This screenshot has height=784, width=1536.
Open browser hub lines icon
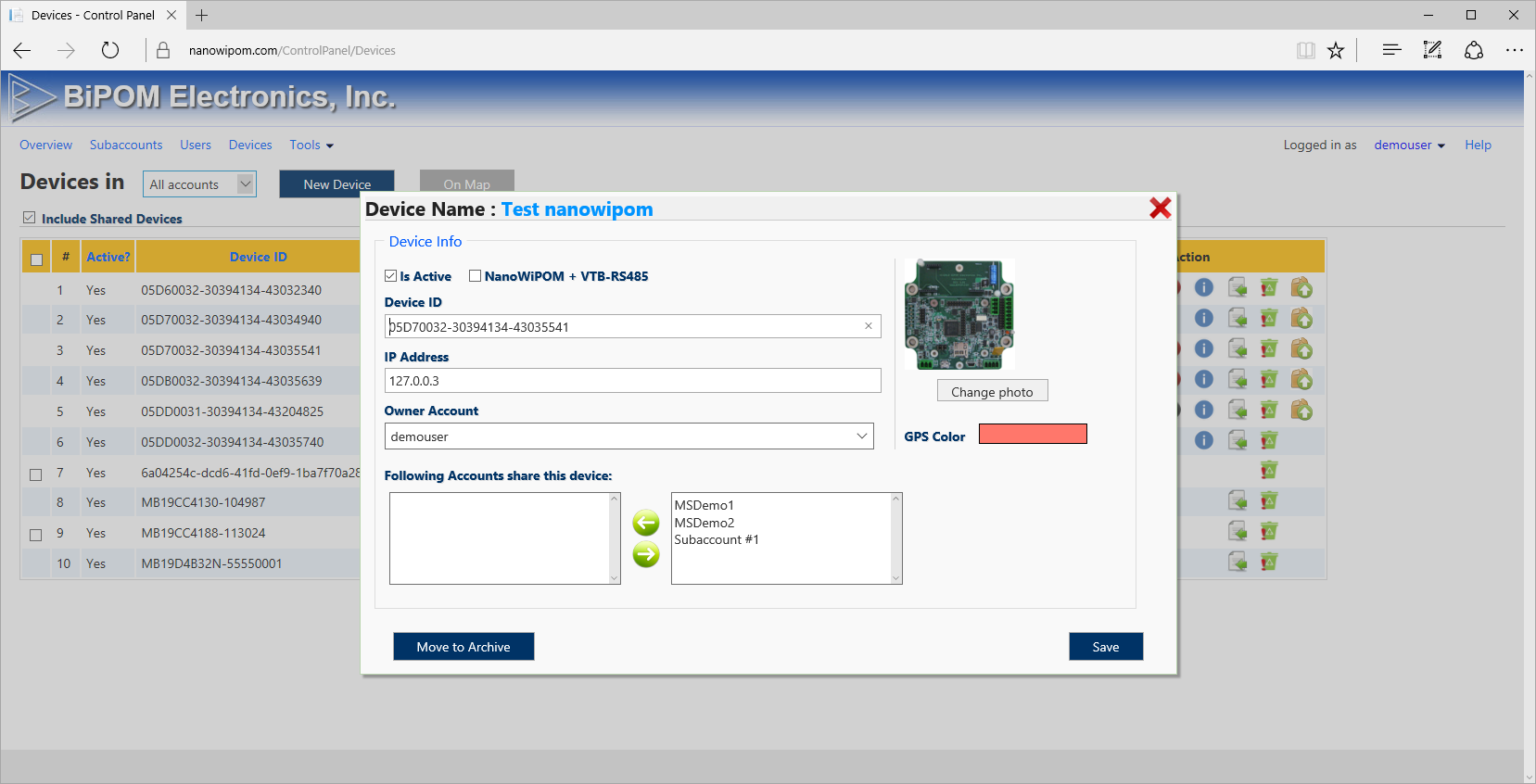pyautogui.click(x=1391, y=50)
